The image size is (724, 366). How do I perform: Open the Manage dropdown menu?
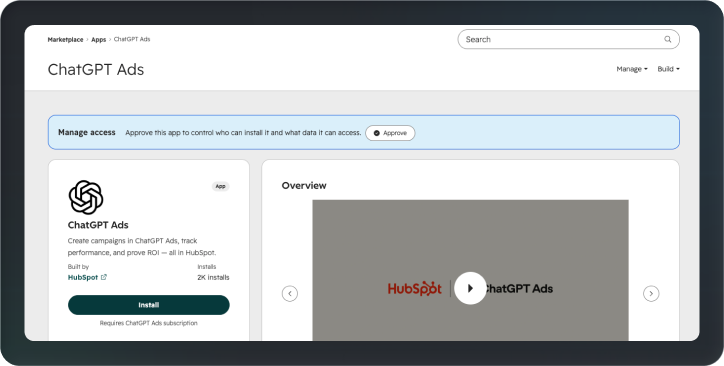[x=632, y=69]
